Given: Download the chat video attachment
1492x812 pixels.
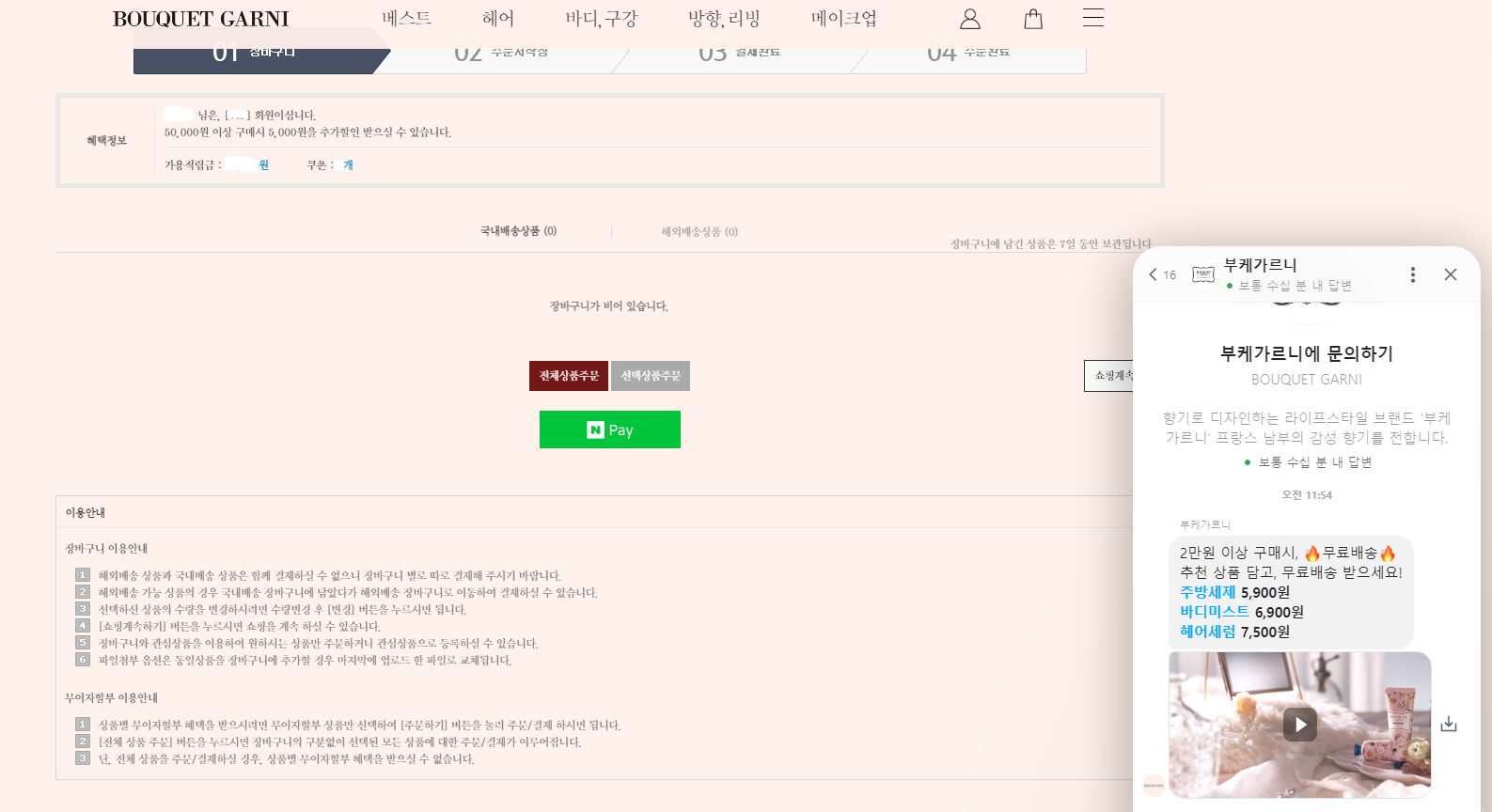Looking at the screenshot, I should point(1449,724).
